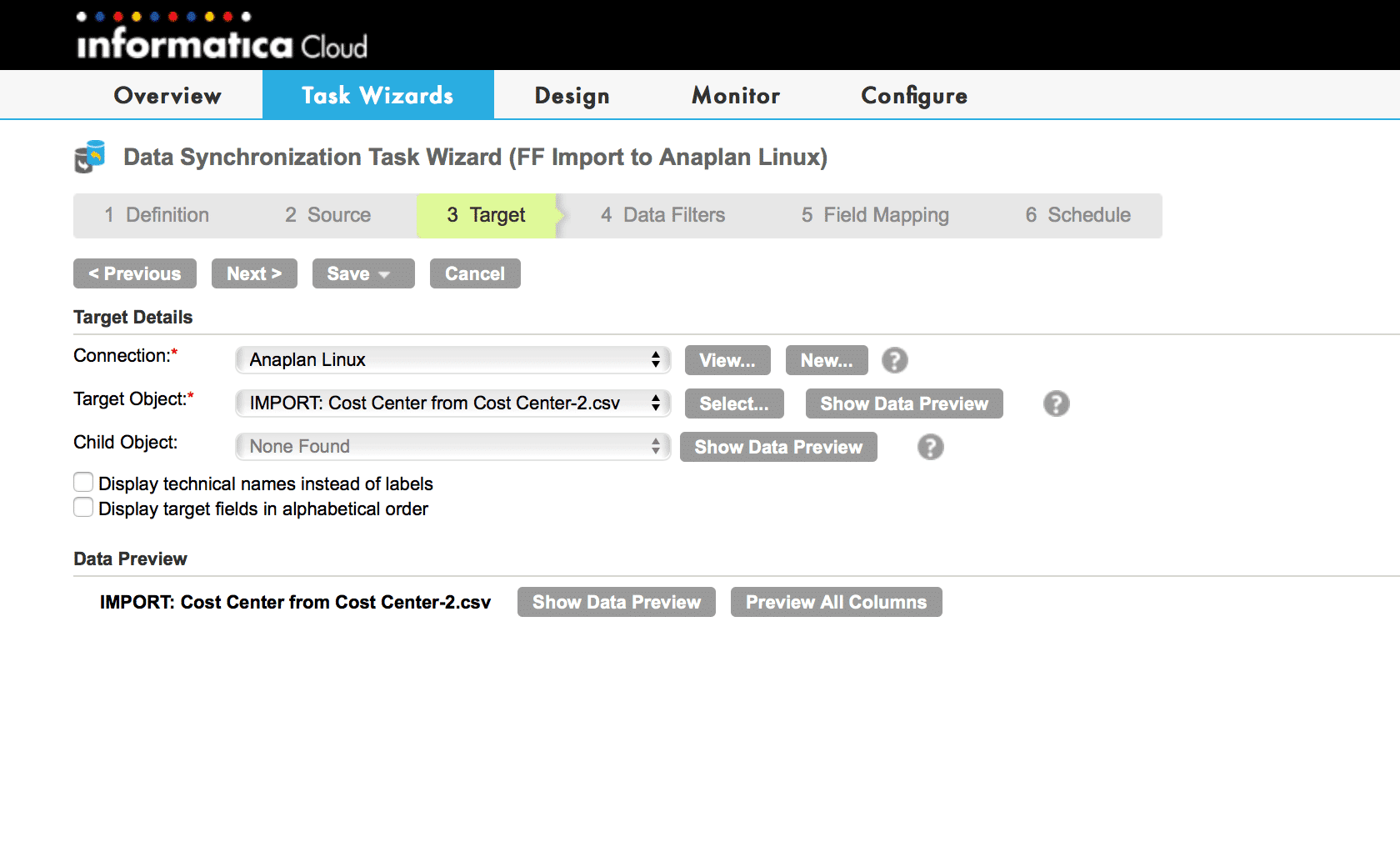Show Data Preview for Child Object row

click(x=778, y=447)
